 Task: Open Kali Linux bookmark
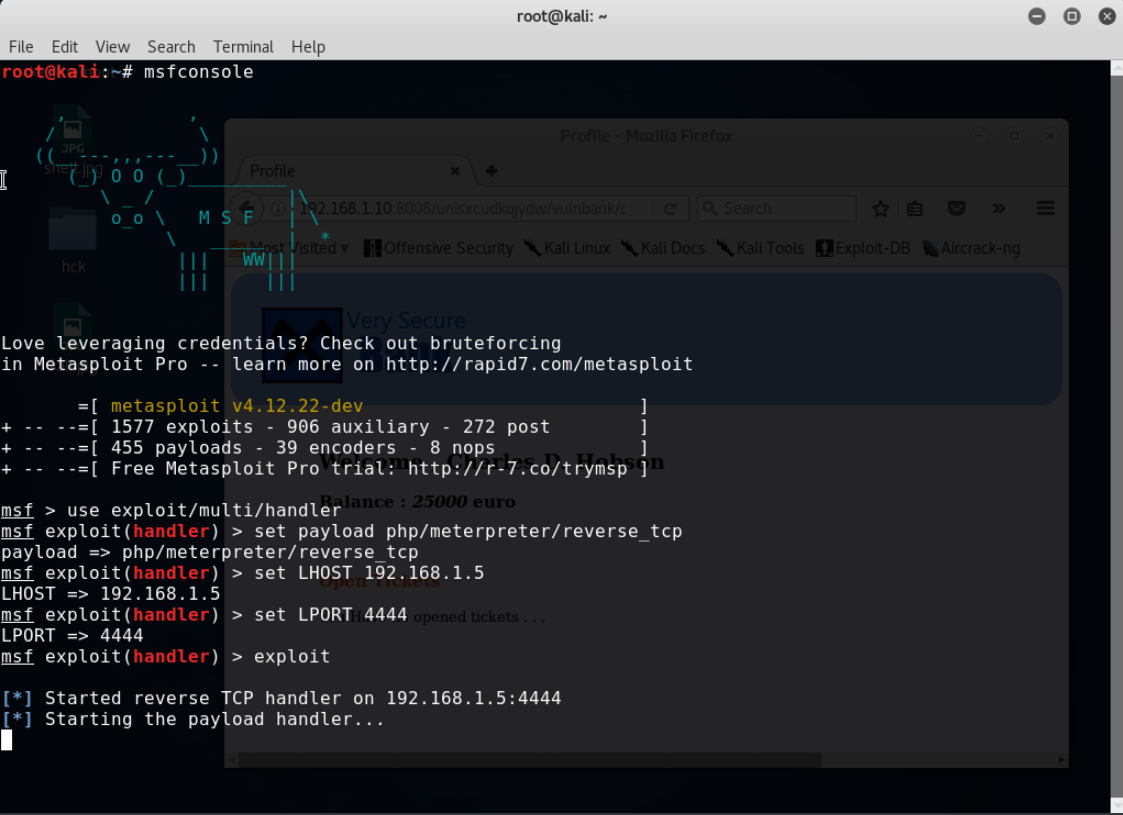pyautogui.click(x=567, y=248)
